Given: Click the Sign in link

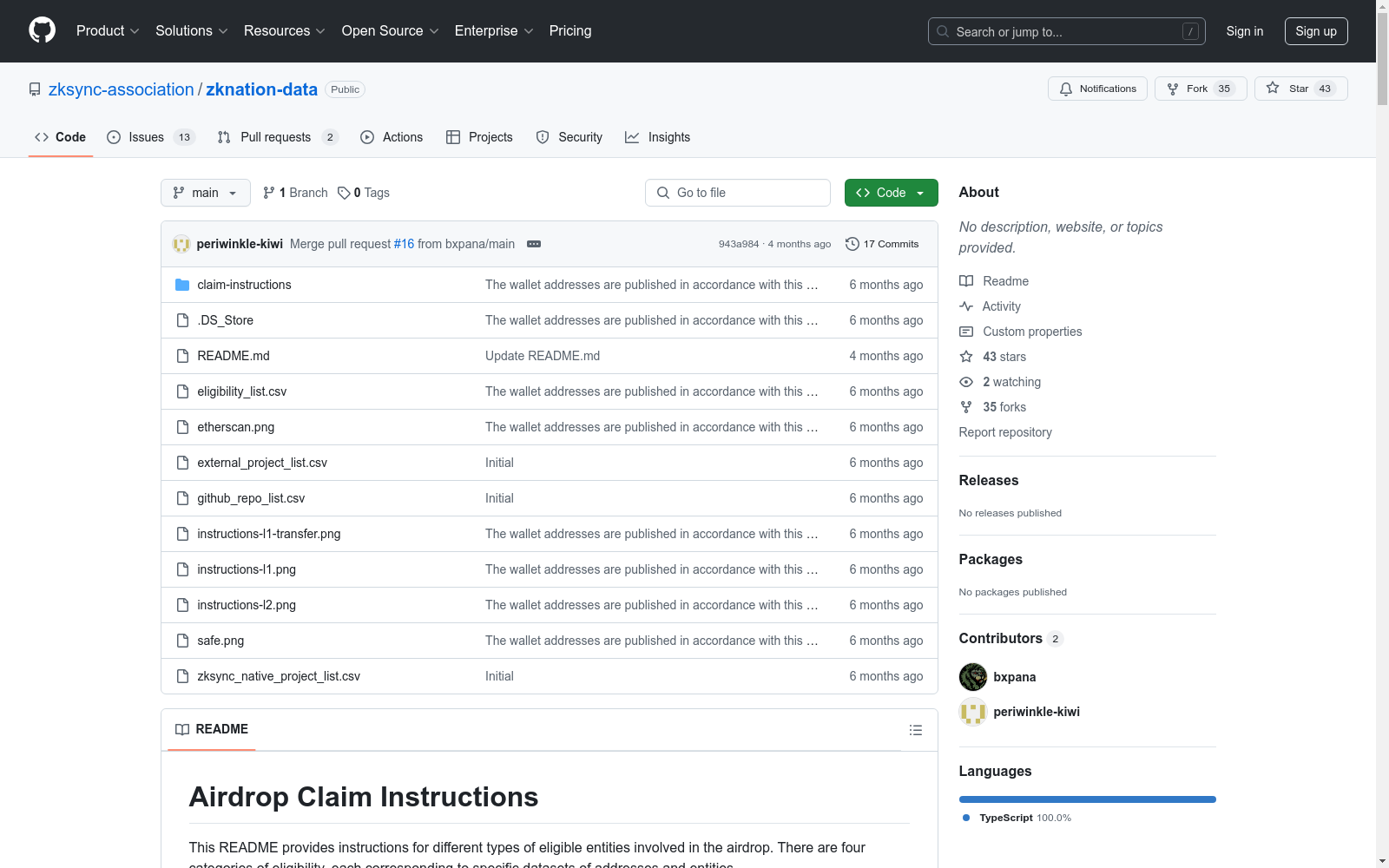Looking at the screenshot, I should [1245, 31].
